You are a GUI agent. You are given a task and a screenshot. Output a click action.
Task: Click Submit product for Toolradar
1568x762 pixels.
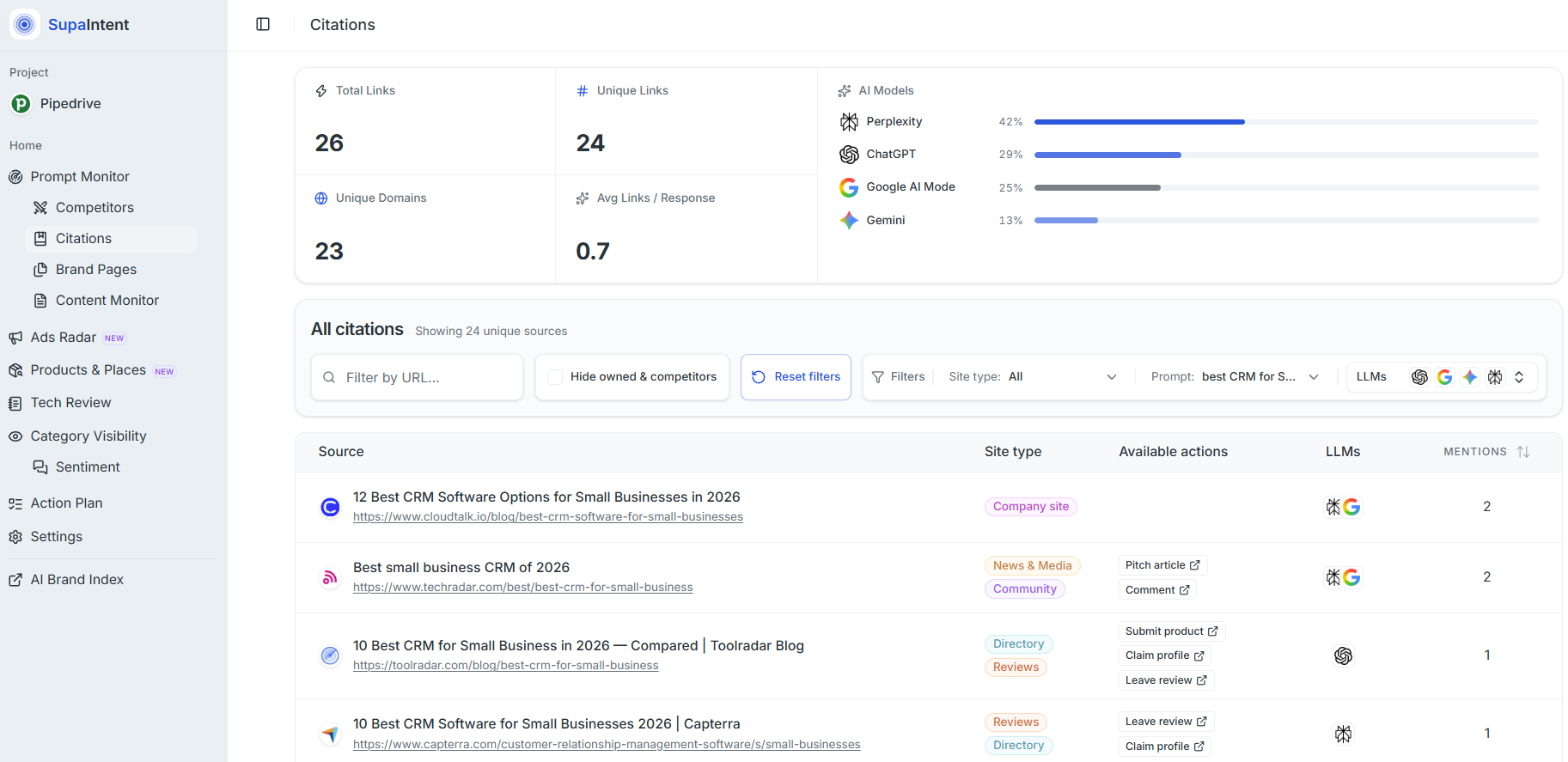(x=1172, y=631)
